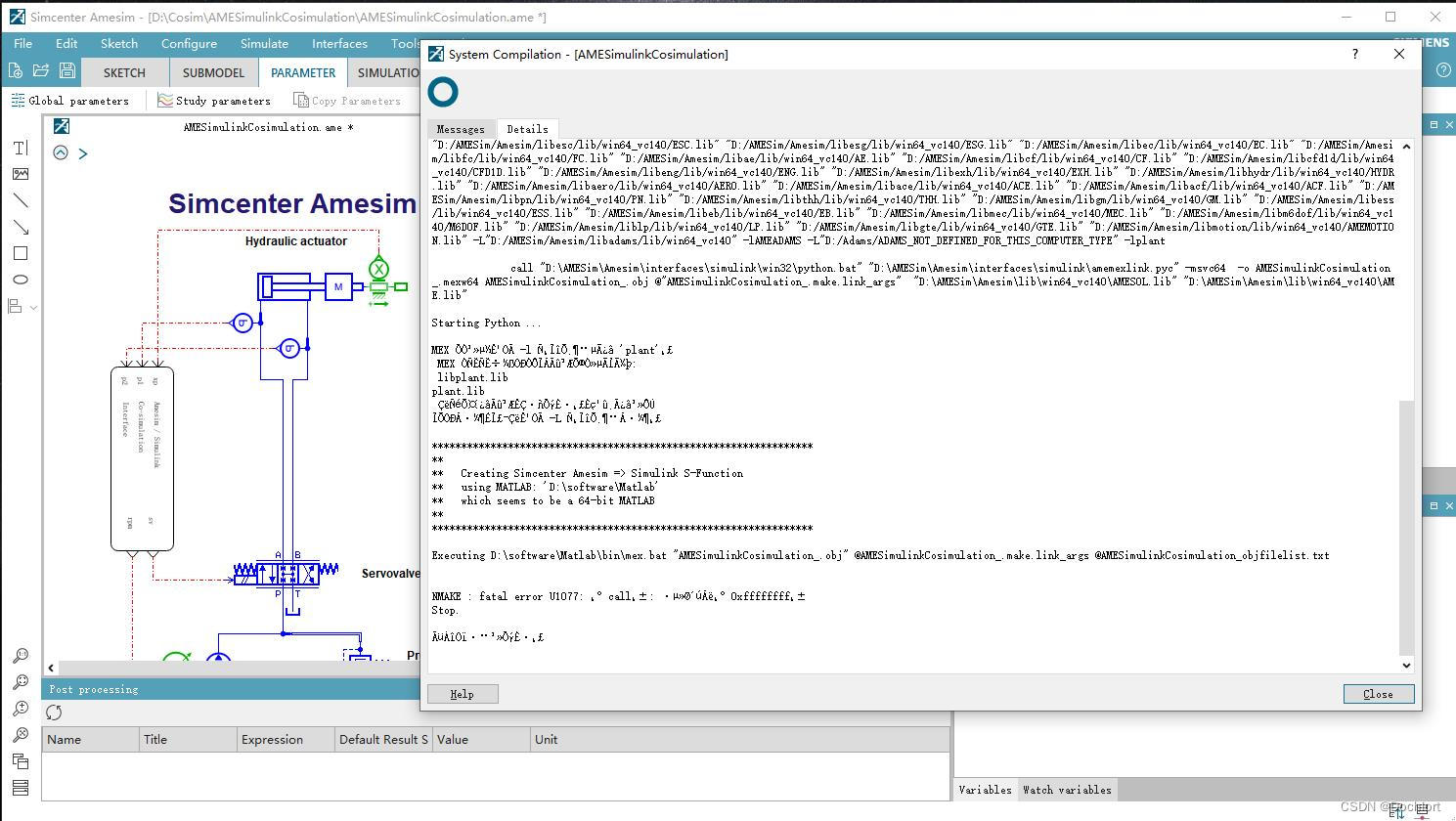This screenshot has width=1456, height=821.
Task: Select the Image insertion tool
Action: tap(21, 174)
